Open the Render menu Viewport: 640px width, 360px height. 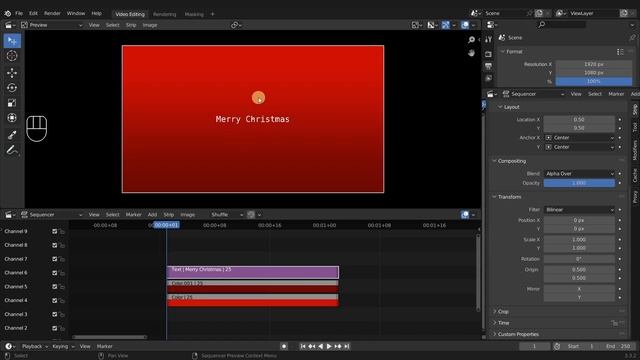(x=52, y=13)
